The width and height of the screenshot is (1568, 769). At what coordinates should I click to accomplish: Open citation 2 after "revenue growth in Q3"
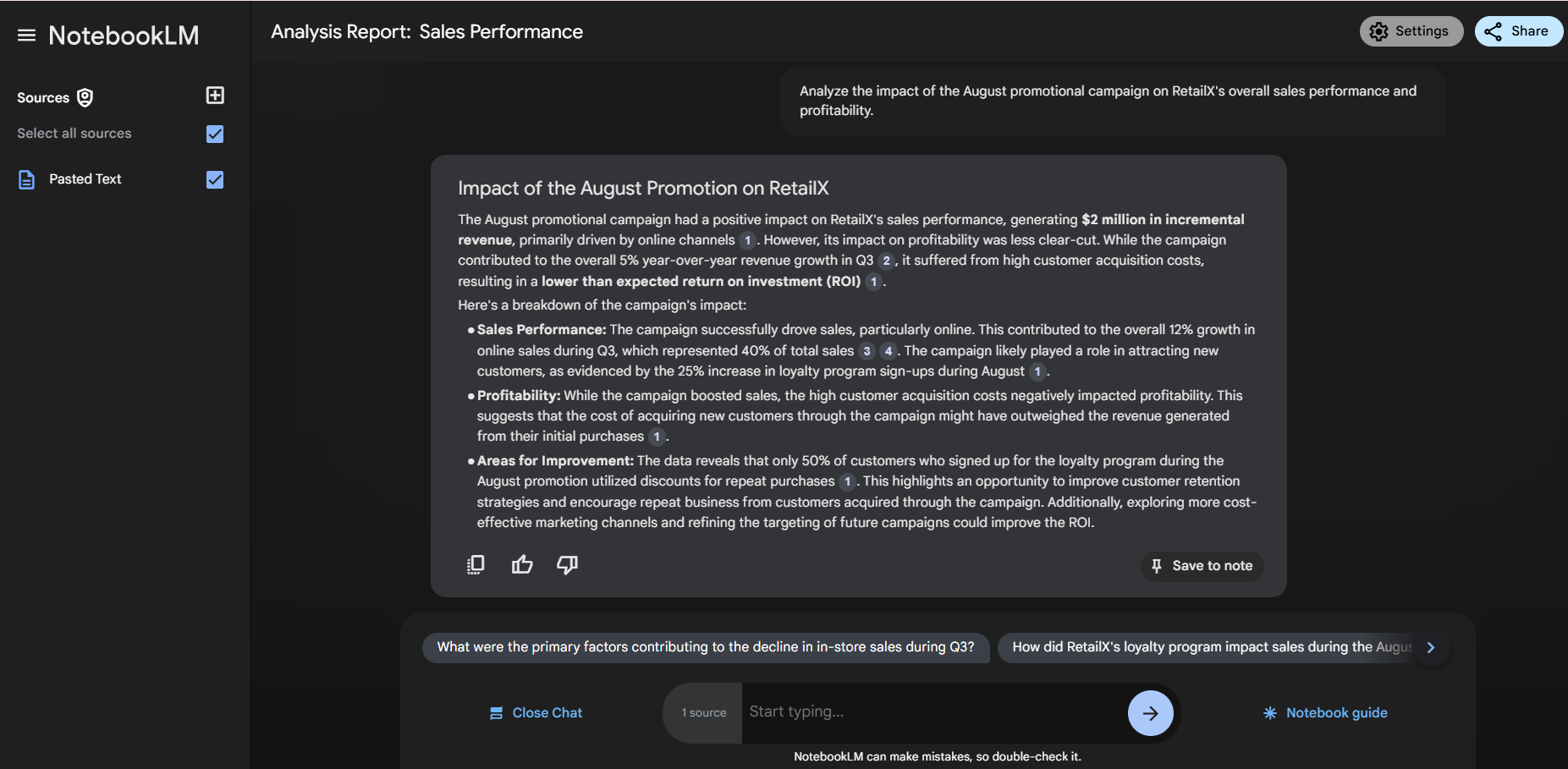(886, 261)
